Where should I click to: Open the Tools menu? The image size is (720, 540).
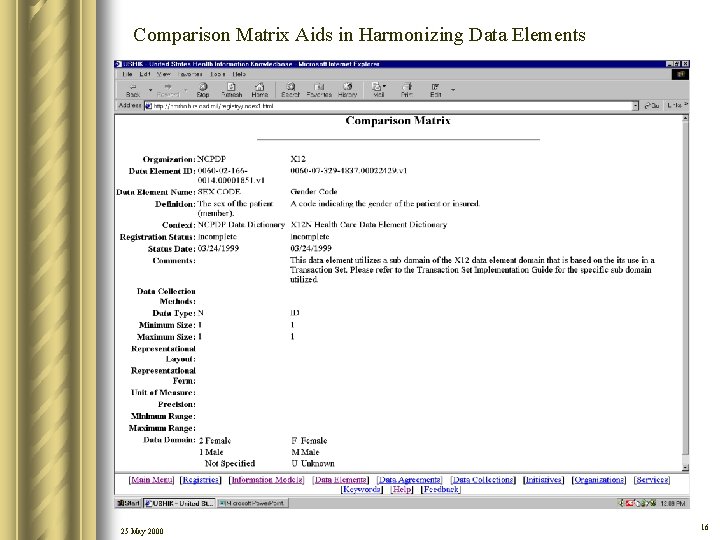tap(218, 74)
